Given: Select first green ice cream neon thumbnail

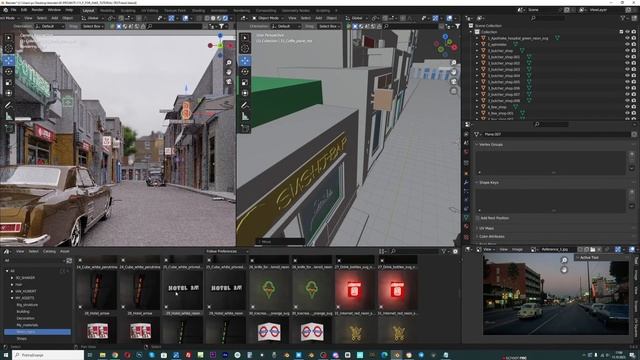Looking at the screenshot, I should tap(269, 289).
